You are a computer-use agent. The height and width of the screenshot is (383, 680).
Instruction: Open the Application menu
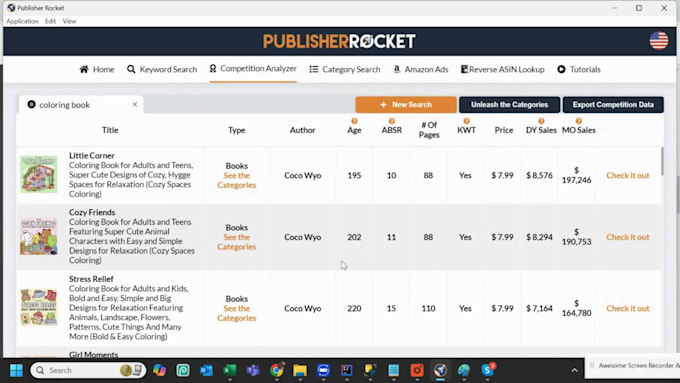22,21
